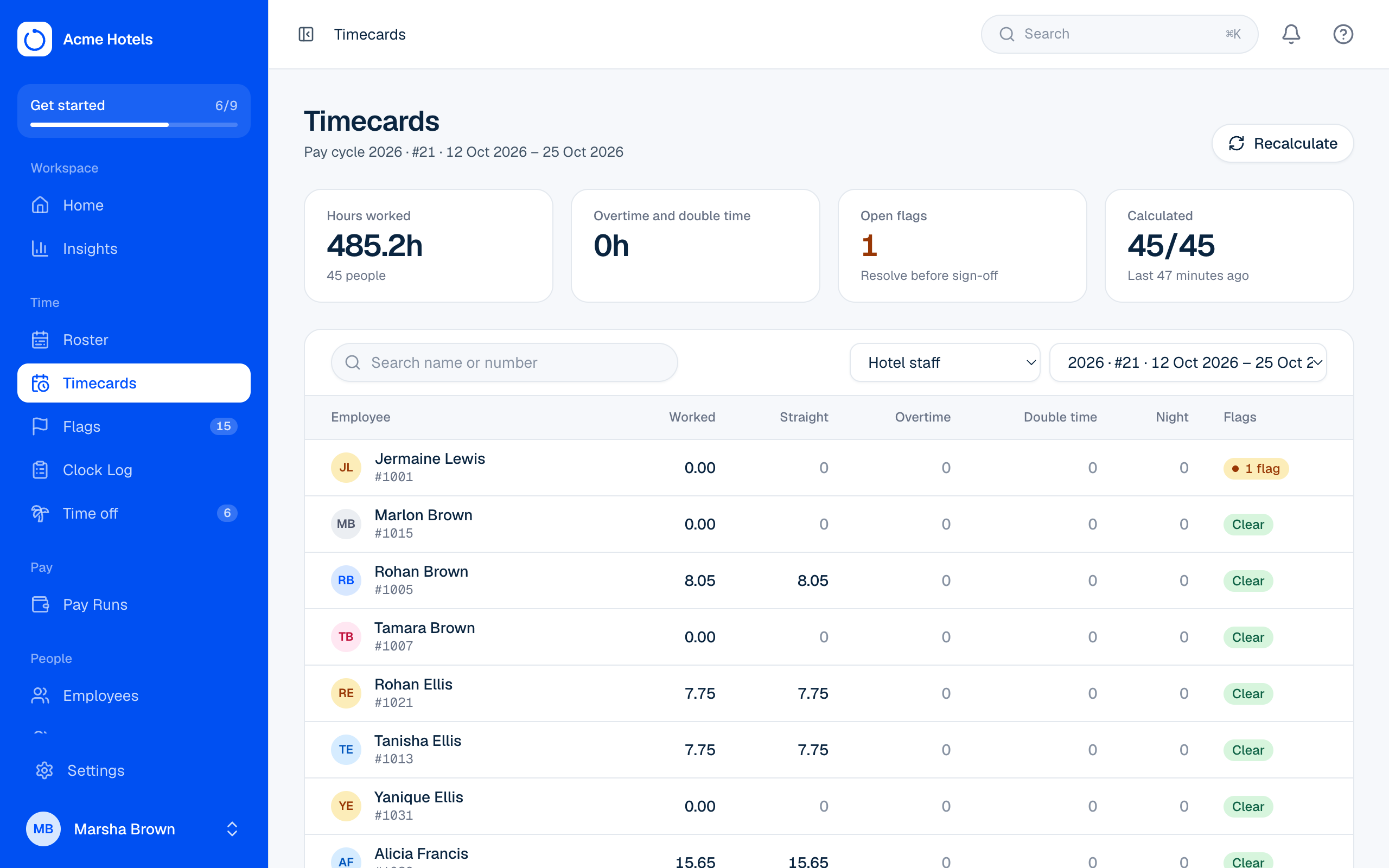Open the 1 flag badge for Jermaine Lewis
Screen dimensions: 1389x868
click(1256, 468)
